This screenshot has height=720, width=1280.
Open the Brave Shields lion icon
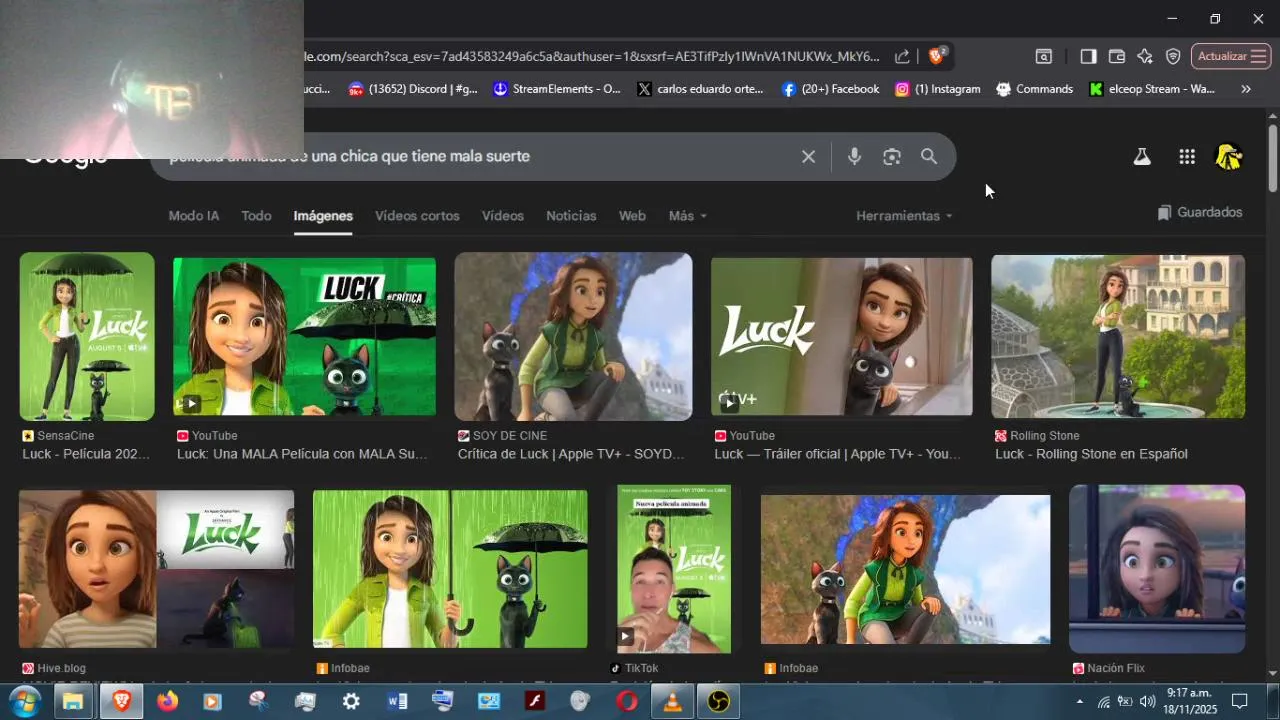click(x=937, y=56)
